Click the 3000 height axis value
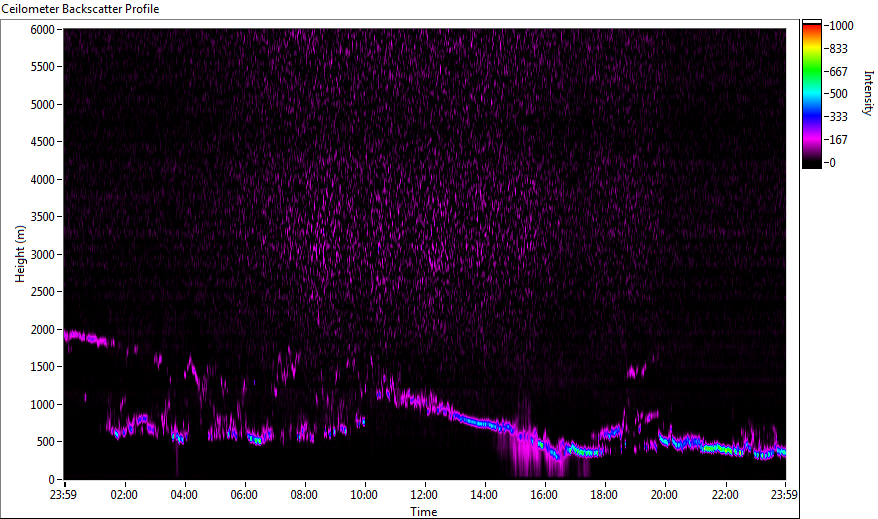The image size is (878, 519). pos(43,255)
